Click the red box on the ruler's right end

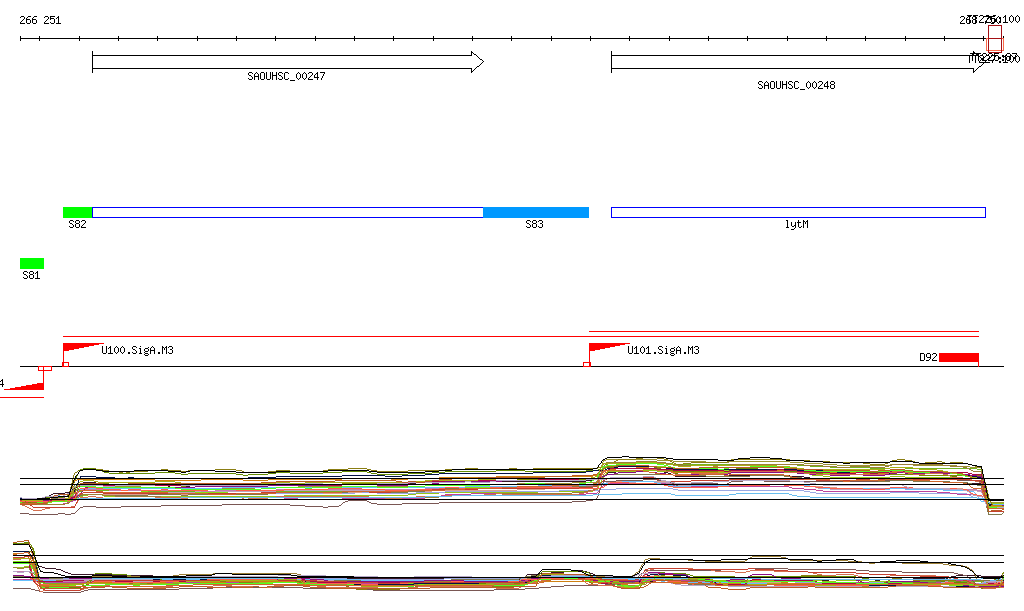994,39
